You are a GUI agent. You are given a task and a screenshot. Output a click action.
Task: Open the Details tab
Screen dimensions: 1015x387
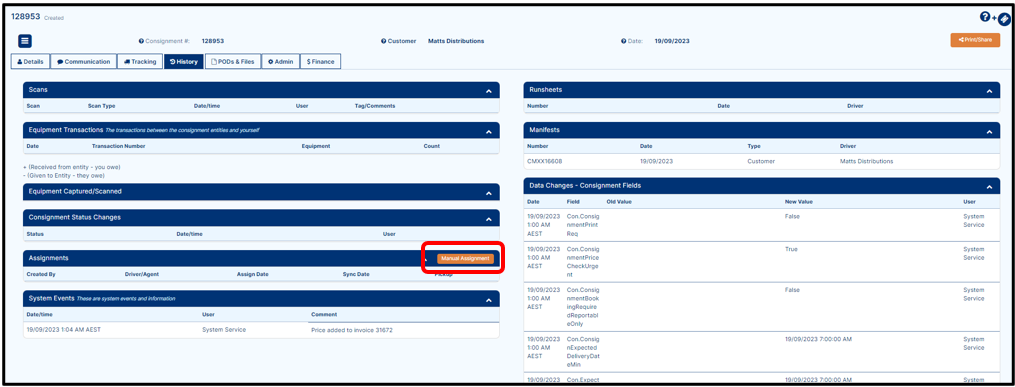coord(30,61)
